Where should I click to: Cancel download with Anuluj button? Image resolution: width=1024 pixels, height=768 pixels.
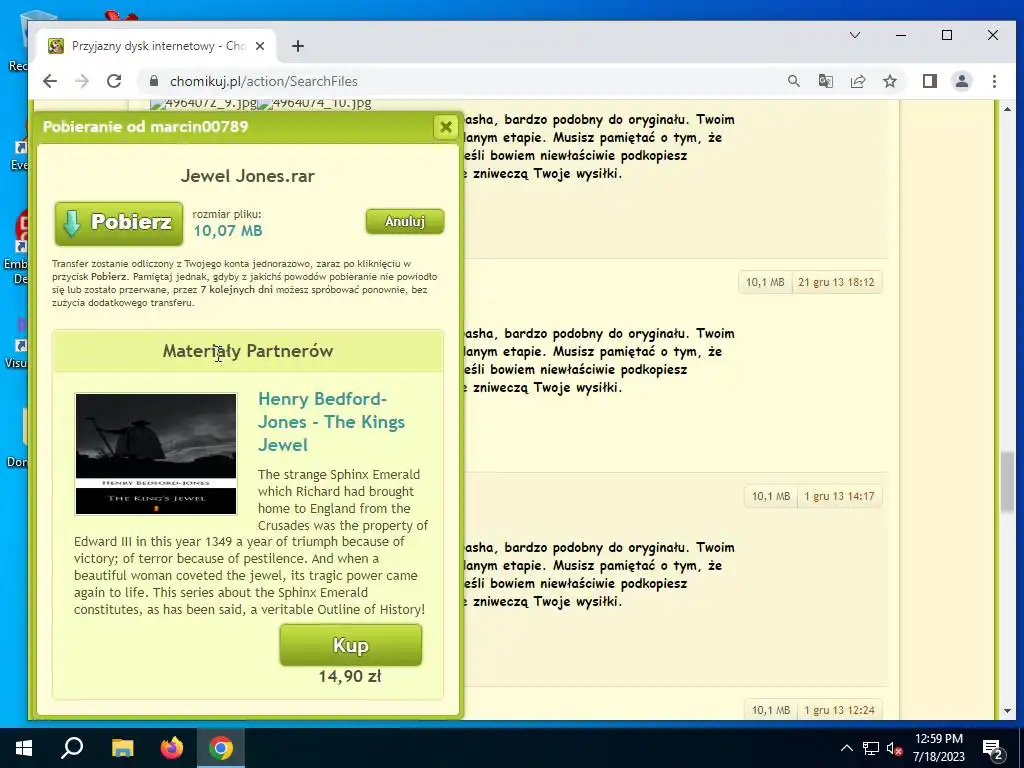405,221
